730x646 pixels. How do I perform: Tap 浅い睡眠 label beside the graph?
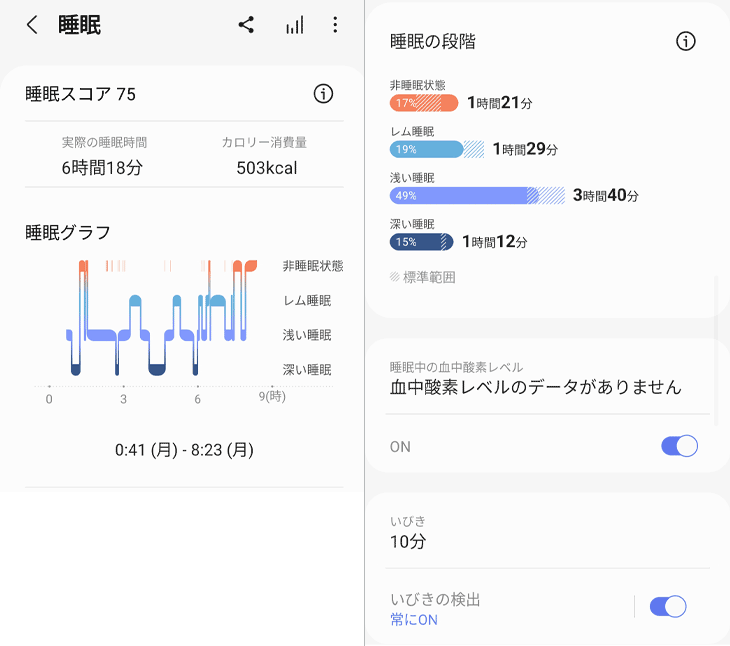click(x=307, y=335)
